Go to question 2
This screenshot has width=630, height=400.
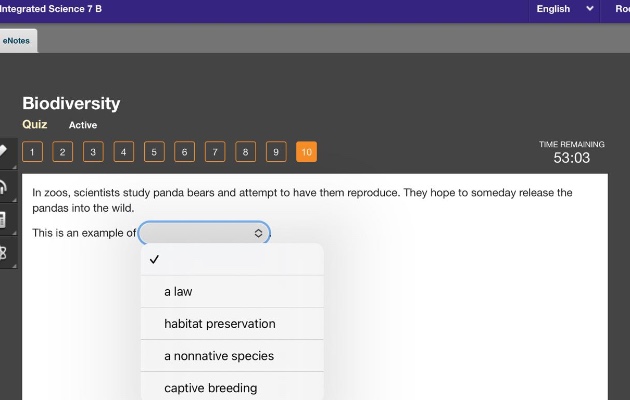[x=63, y=152]
